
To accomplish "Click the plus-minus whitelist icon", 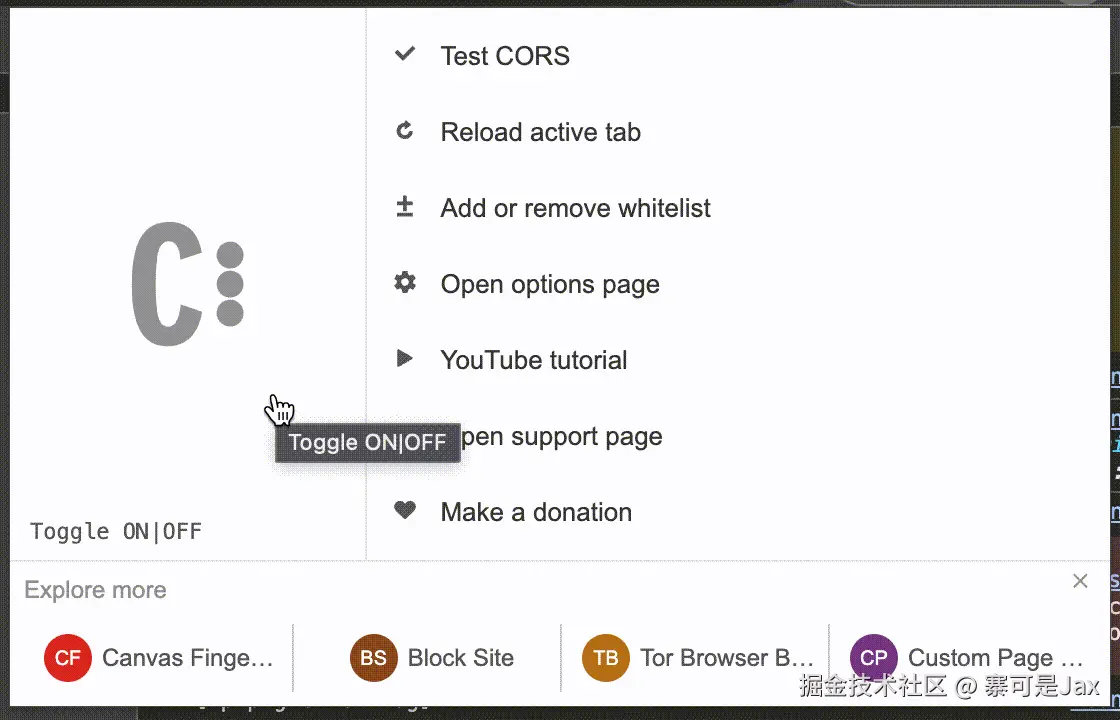I will [x=405, y=207].
